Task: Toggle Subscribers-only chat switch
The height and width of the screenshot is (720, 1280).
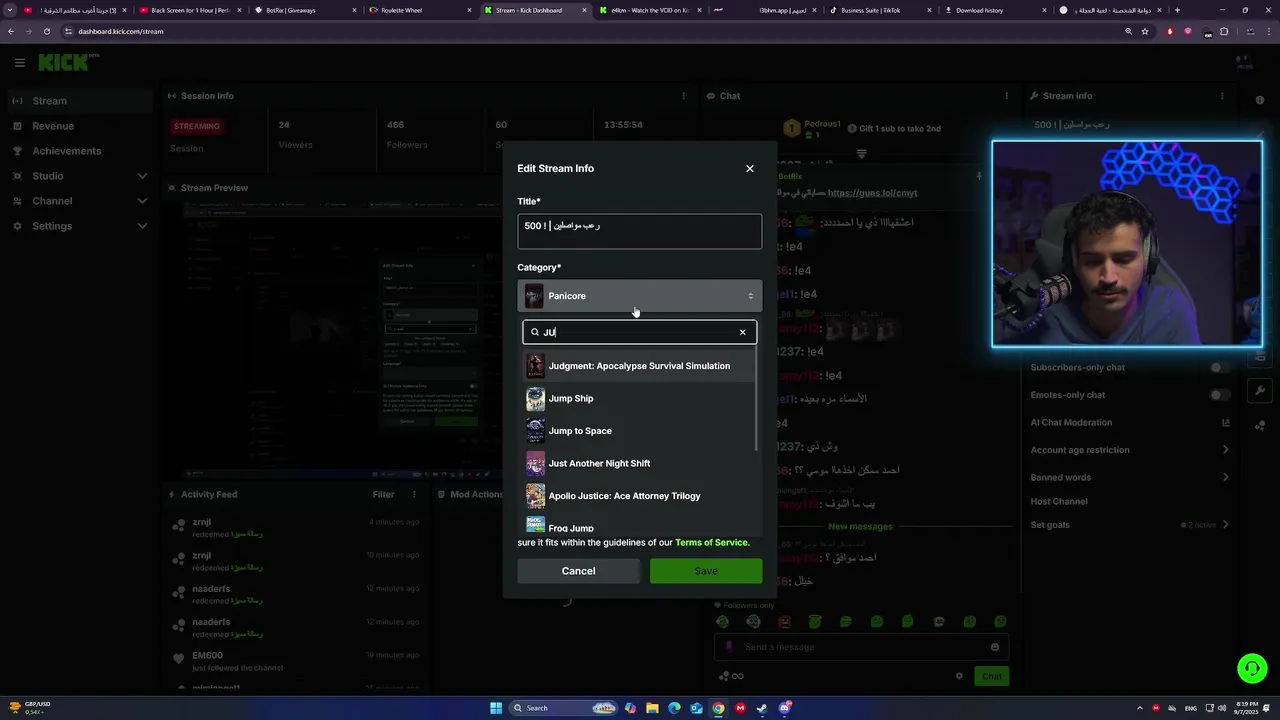Action: (x=1219, y=367)
